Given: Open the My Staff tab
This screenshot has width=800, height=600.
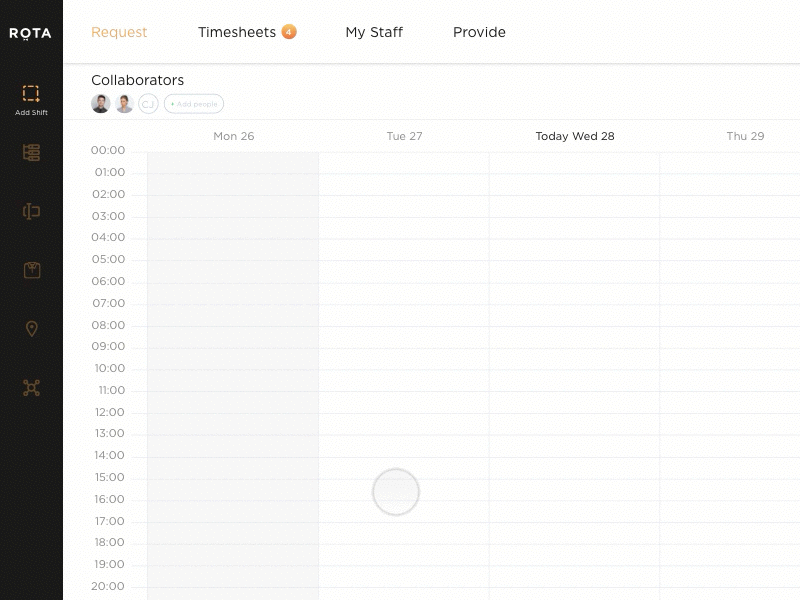Looking at the screenshot, I should [374, 32].
